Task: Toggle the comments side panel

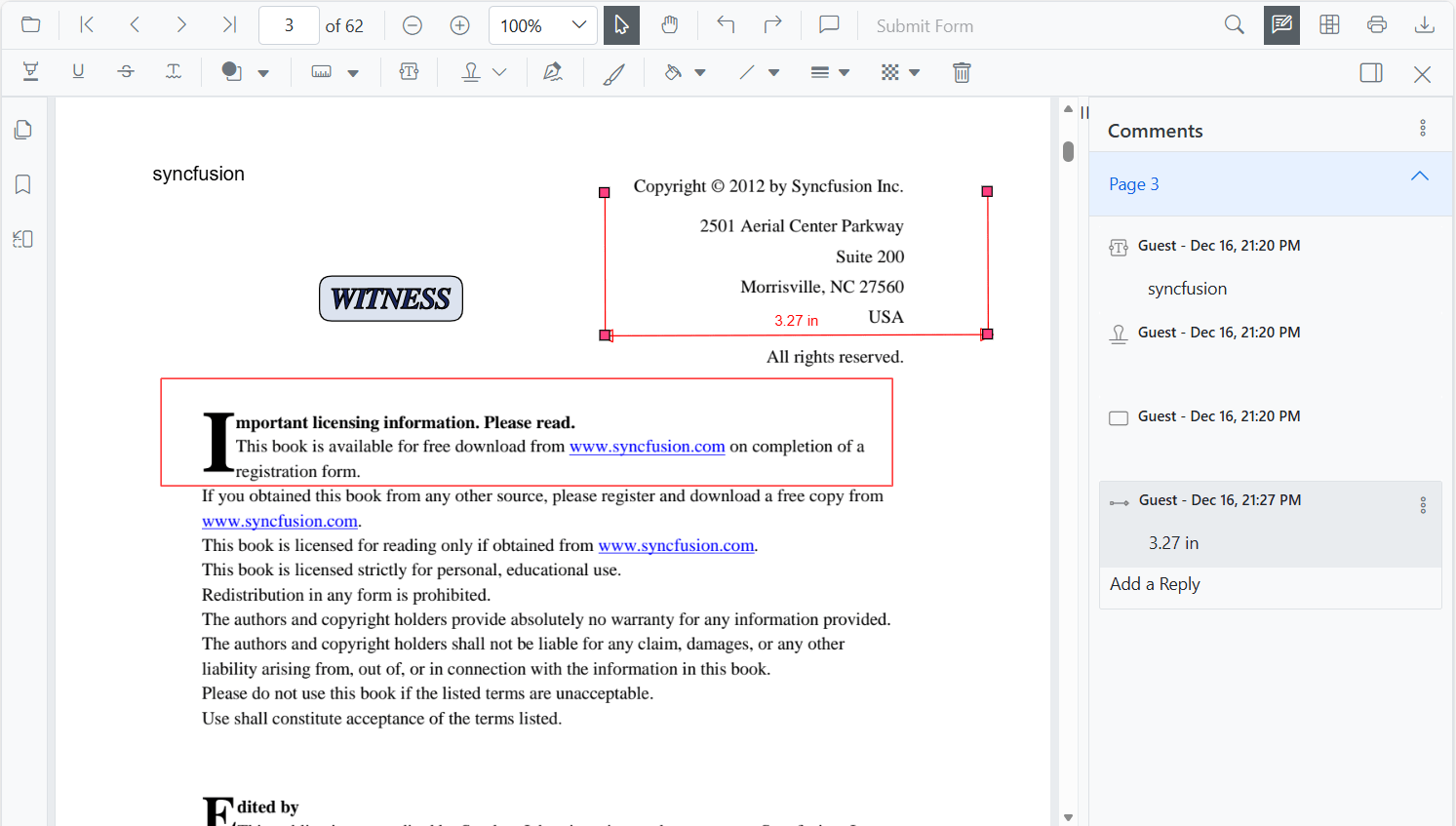Action: tap(1370, 72)
